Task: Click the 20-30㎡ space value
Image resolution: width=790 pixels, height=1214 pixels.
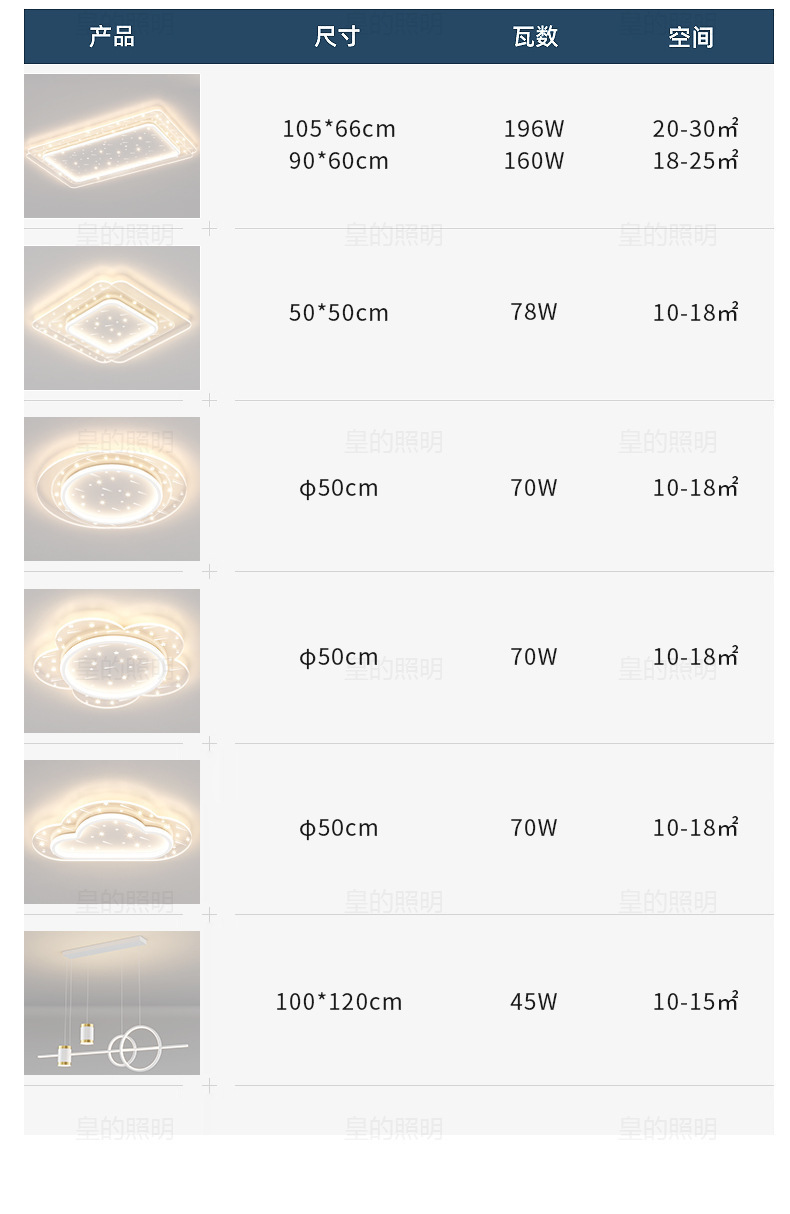Action: coord(695,129)
